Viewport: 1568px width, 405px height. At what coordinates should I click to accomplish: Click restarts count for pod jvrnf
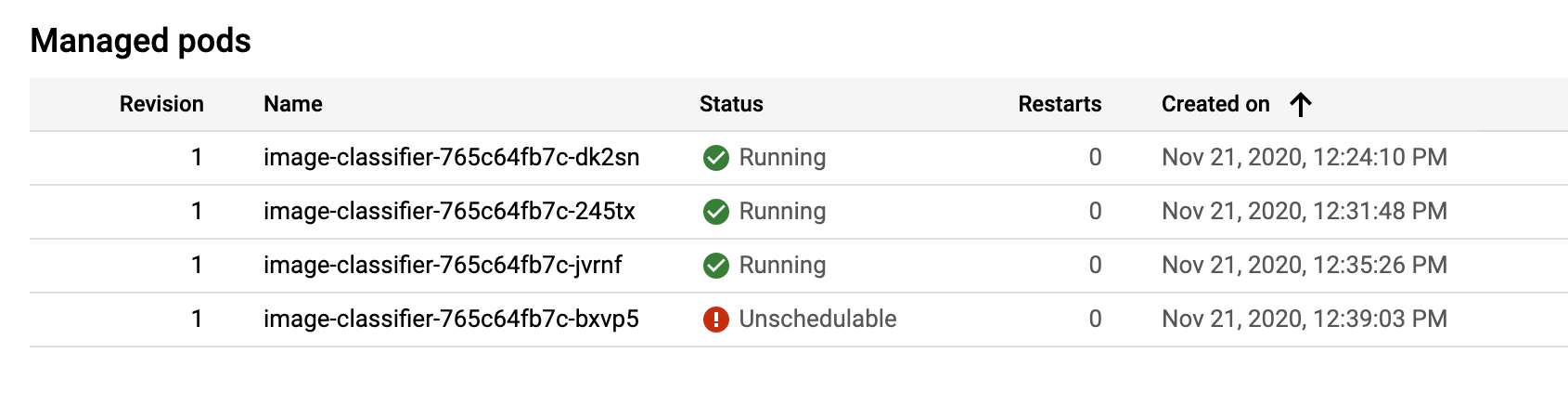1095,265
